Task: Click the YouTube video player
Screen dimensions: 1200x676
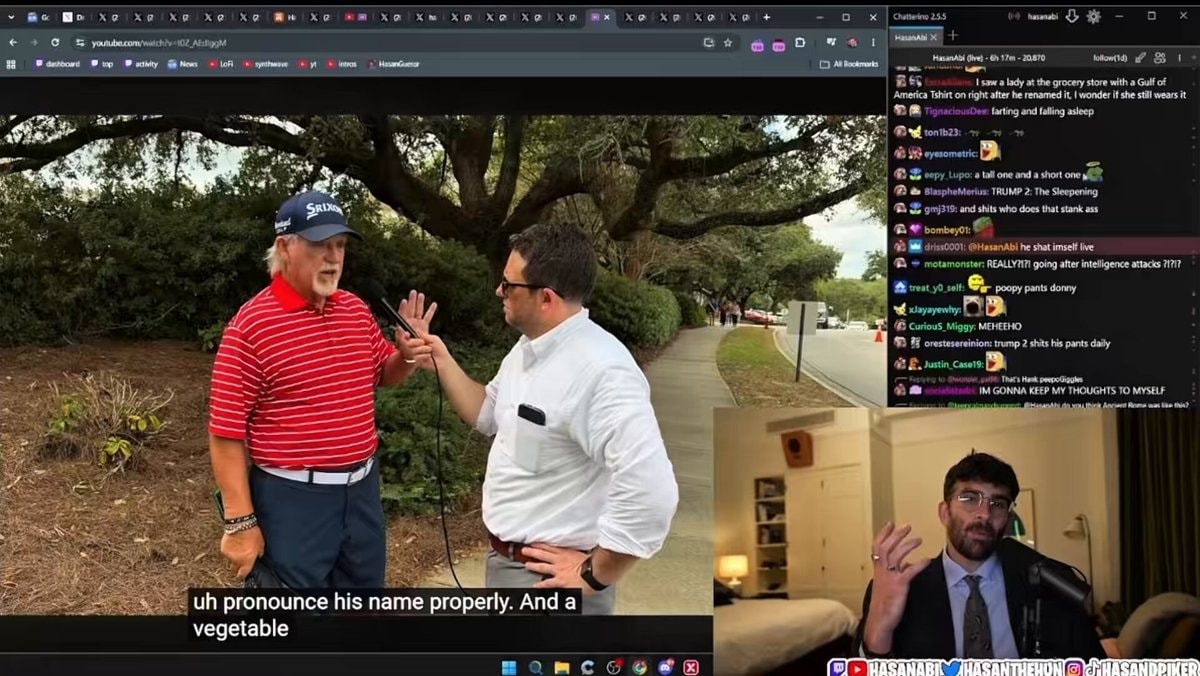Action: point(356,364)
